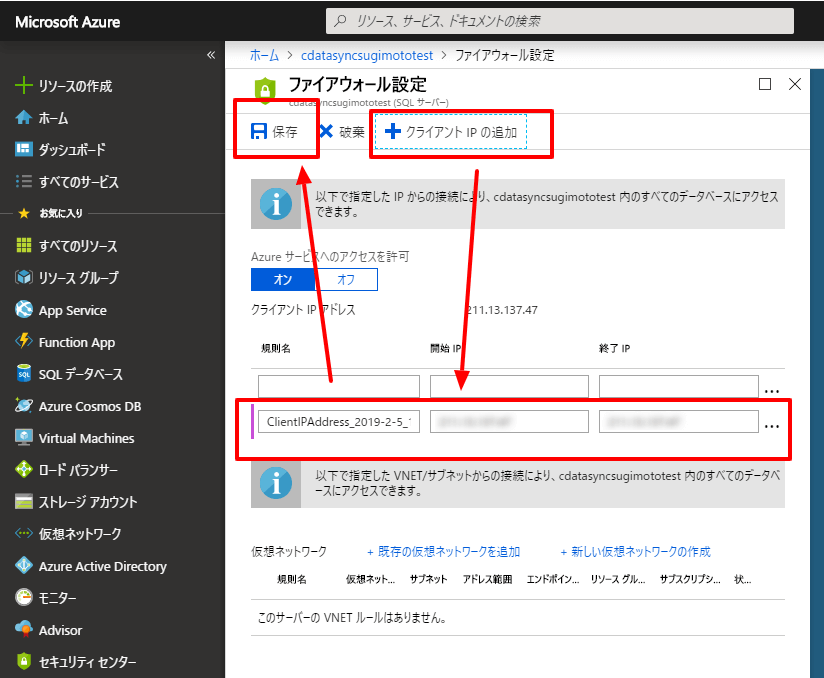
Task: Open the ホーム house icon in the sidebar
Action: point(23,118)
